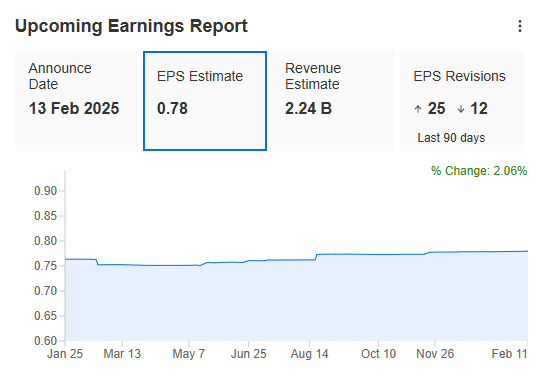Viewport: 543px width, 377px height.
Task: Click the % Change: 2.06% label
Action: 479,171
